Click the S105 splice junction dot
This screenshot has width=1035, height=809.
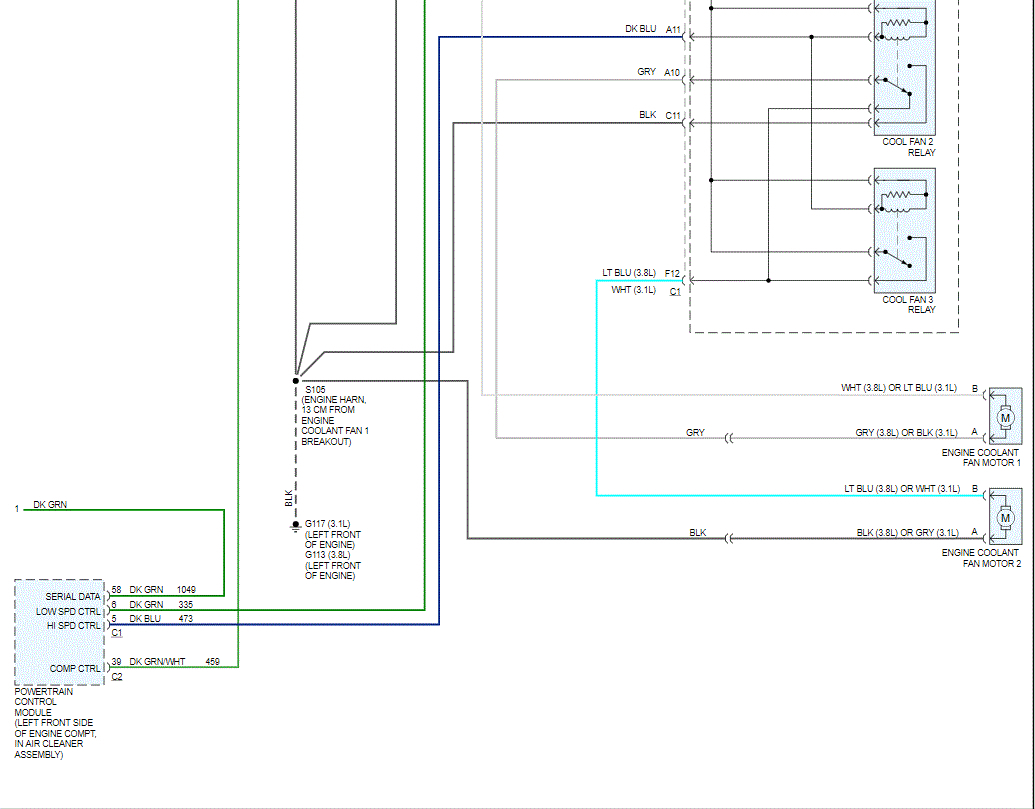click(296, 380)
